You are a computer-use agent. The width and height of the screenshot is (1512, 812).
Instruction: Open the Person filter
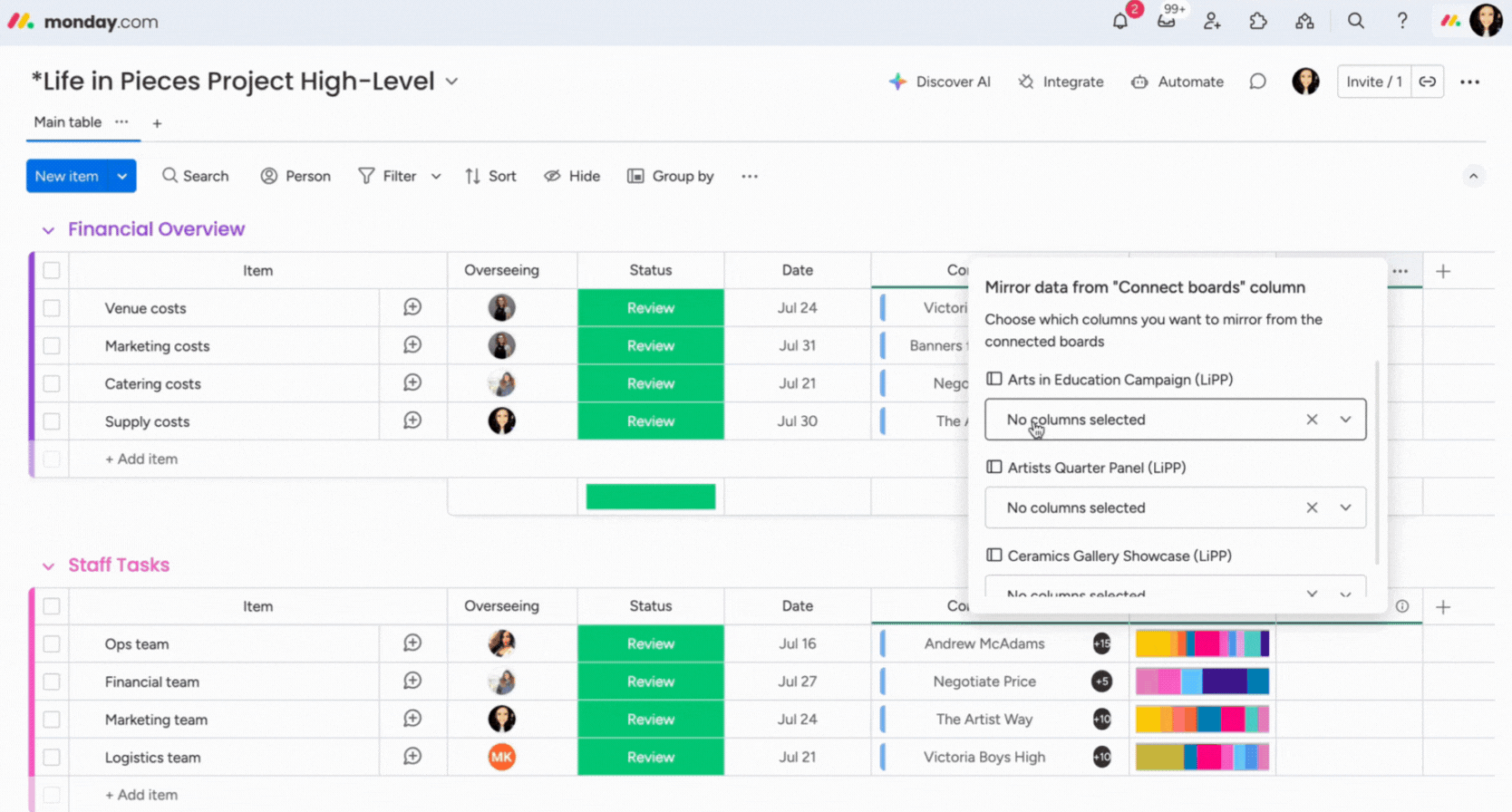(x=296, y=176)
